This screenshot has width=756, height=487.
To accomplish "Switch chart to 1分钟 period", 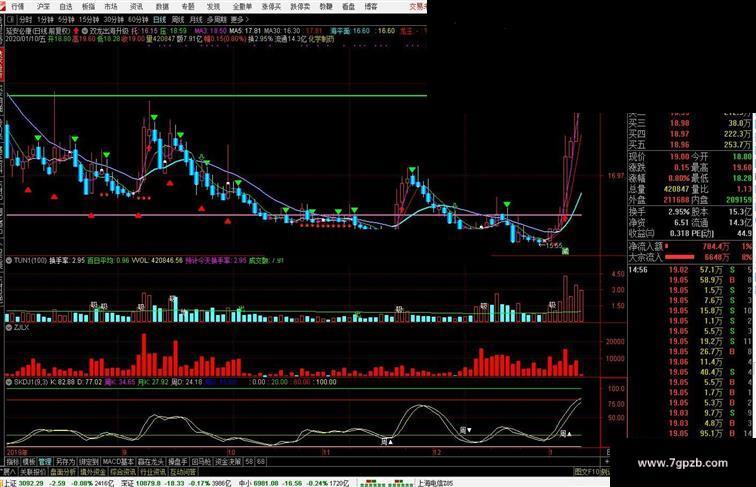I will tap(45, 20).
